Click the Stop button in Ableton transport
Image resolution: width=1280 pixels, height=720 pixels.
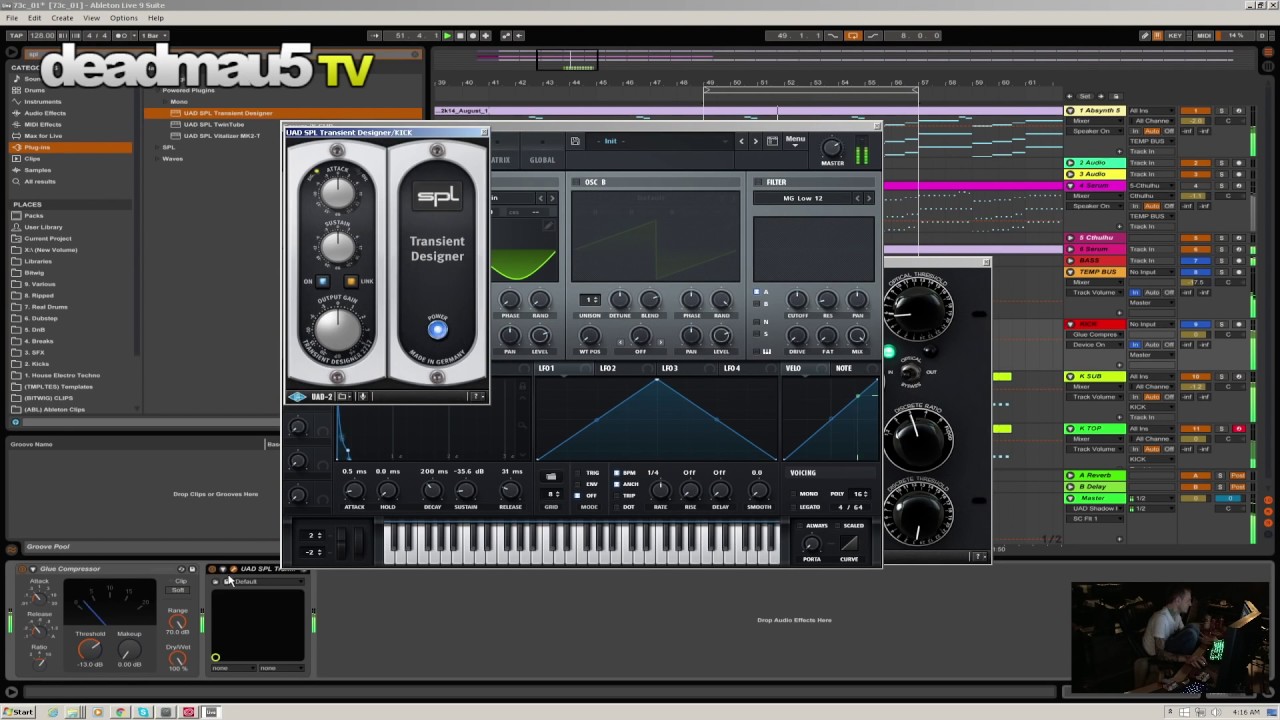click(459, 36)
